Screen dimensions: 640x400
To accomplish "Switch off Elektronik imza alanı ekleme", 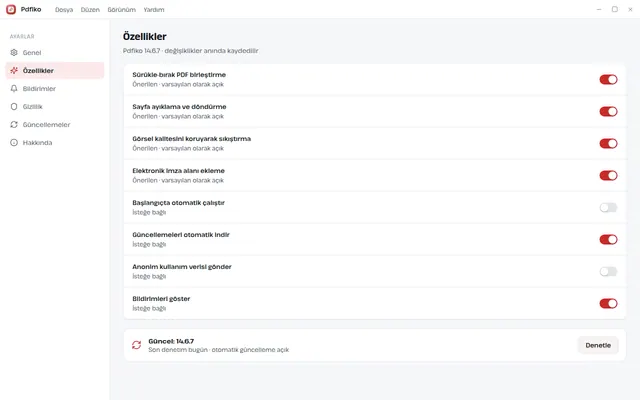I will coord(608,176).
